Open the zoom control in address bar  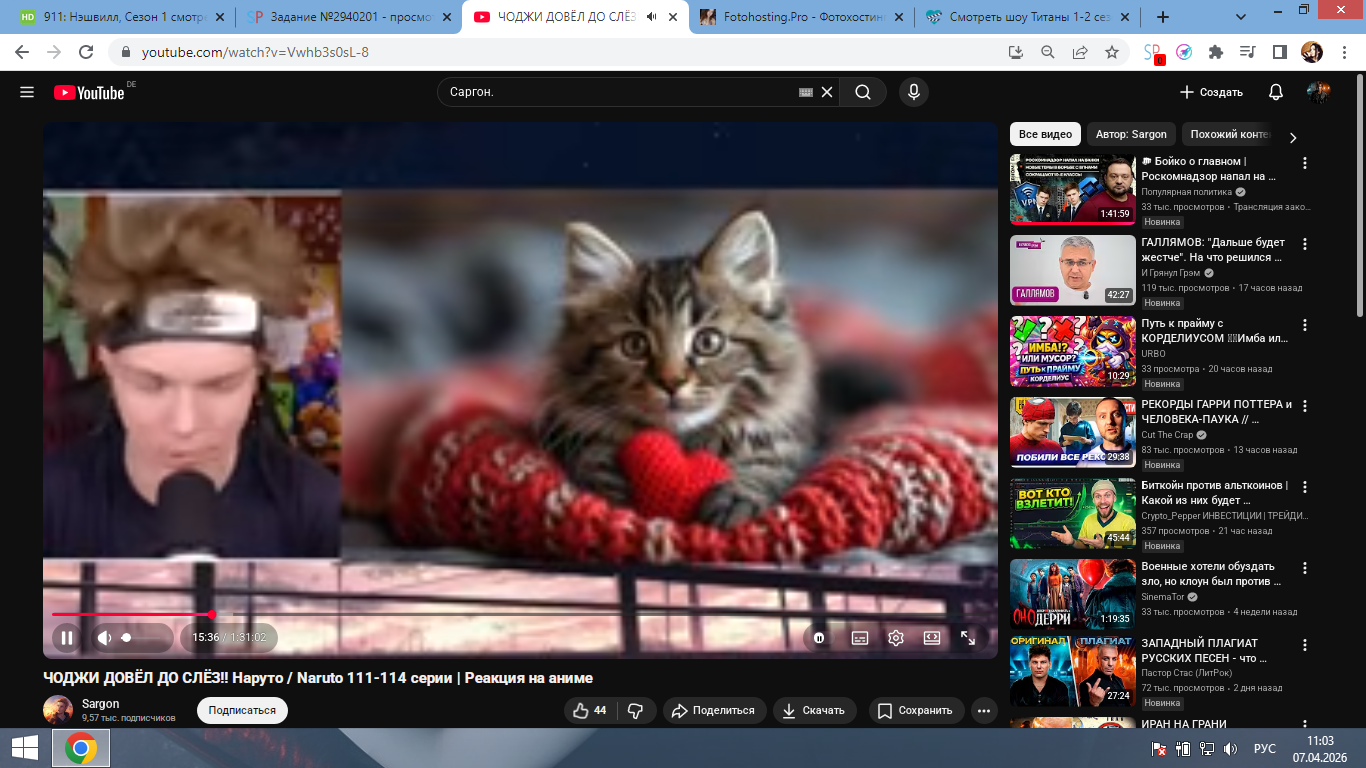tap(1048, 52)
